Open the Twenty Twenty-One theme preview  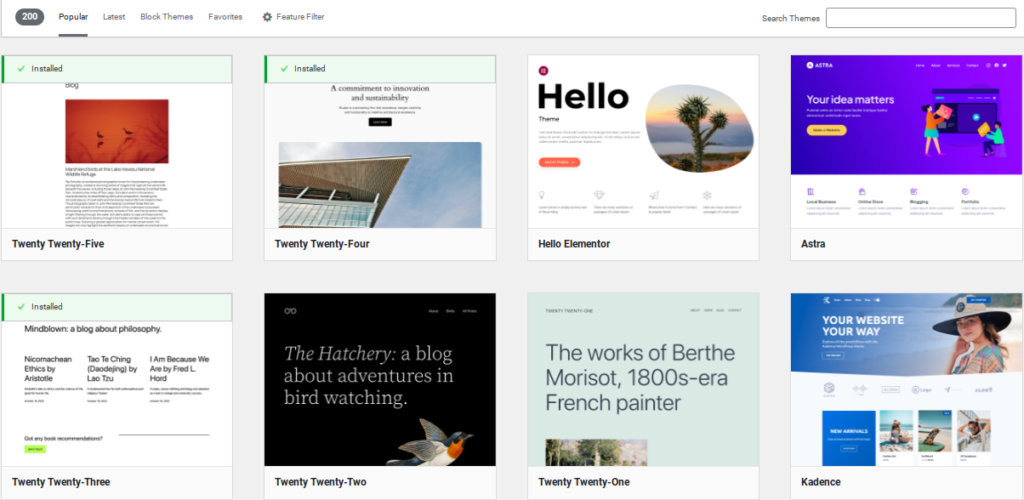point(643,380)
